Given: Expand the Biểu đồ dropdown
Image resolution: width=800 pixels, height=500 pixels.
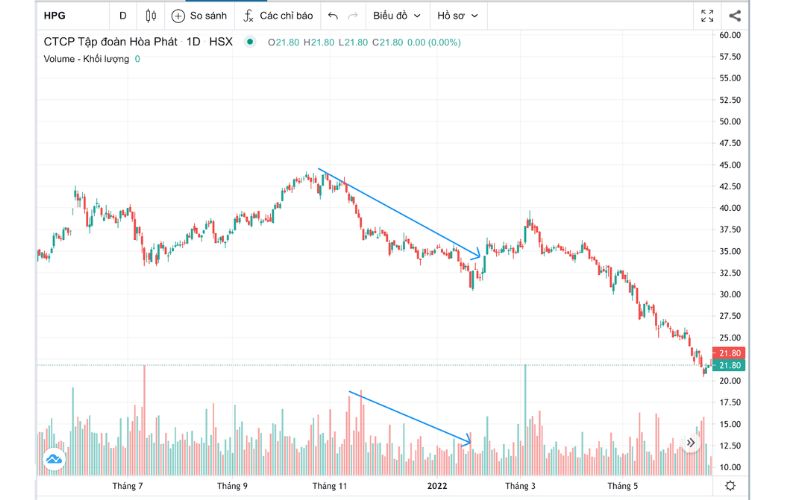Looking at the screenshot, I should coord(396,16).
